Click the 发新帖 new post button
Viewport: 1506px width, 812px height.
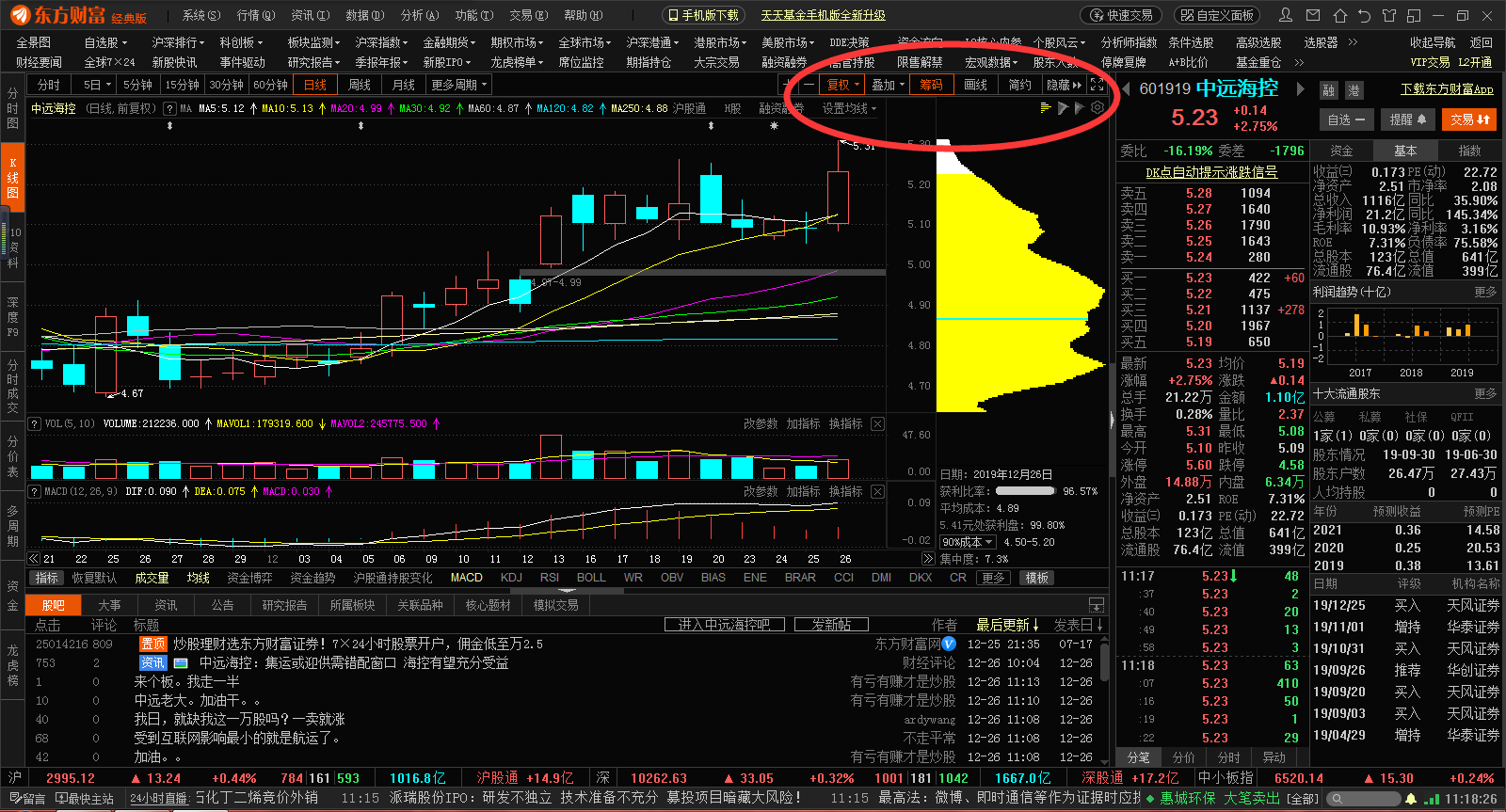click(831, 625)
